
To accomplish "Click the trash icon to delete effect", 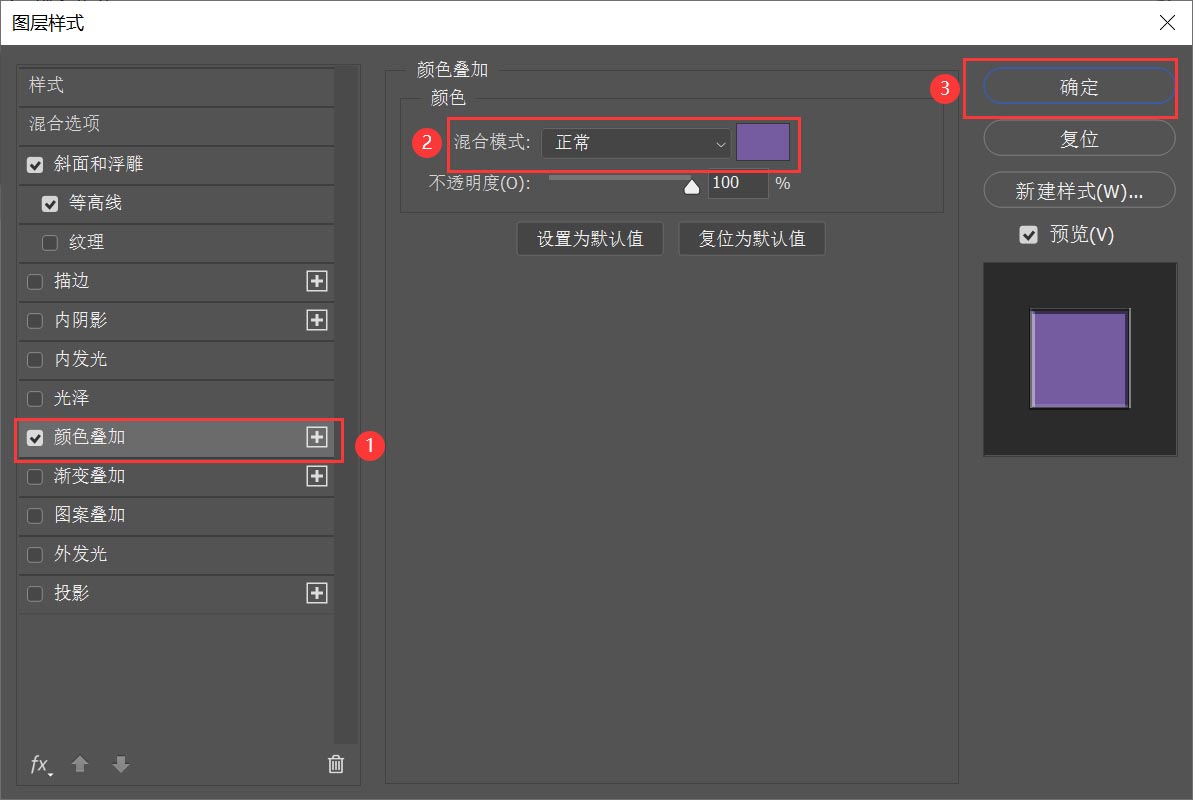I will (336, 763).
